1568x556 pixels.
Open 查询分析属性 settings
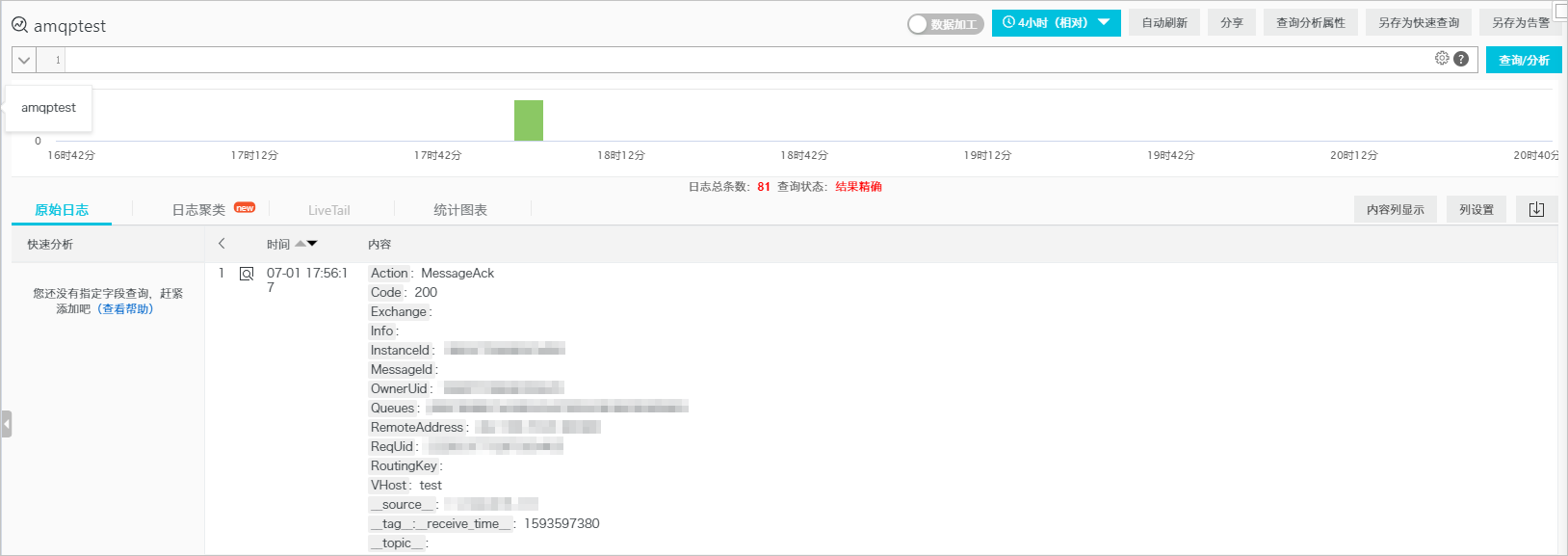(x=1311, y=22)
